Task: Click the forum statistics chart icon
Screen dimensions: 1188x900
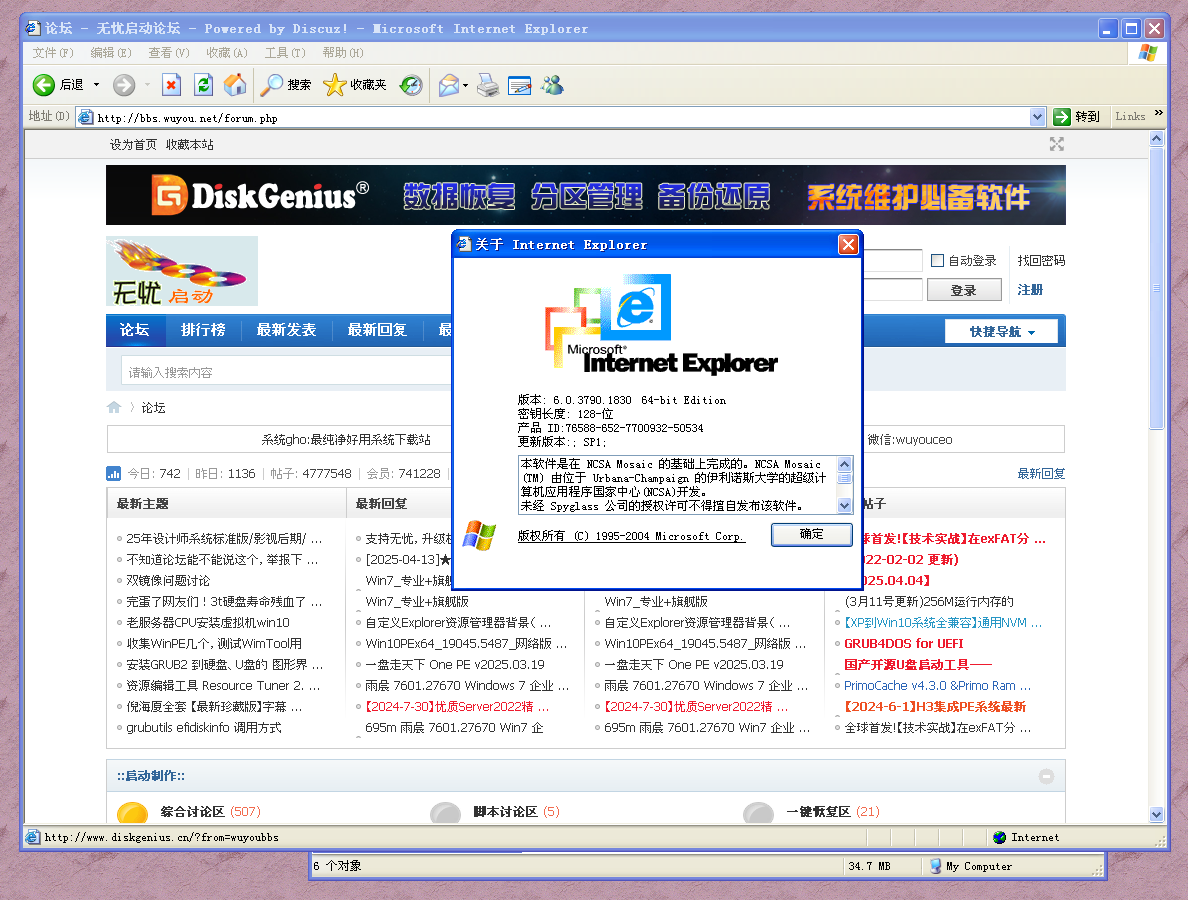Action: click(x=114, y=473)
